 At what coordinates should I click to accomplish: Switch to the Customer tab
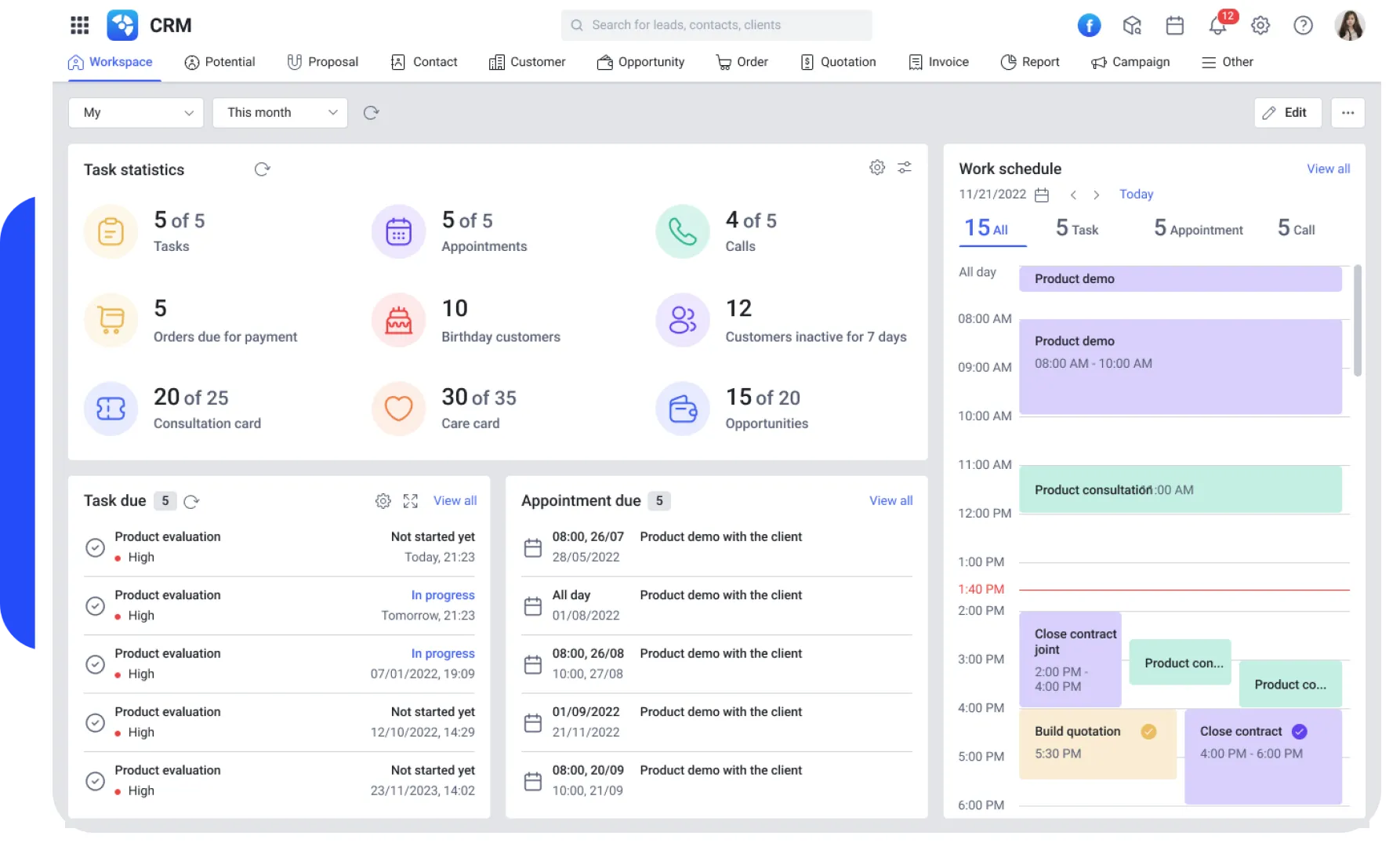[x=527, y=62]
